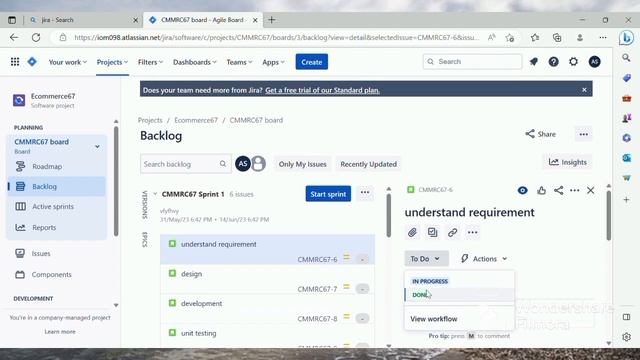This screenshot has width=640, height=360.
Task: Open Edge collections icon
Action: coord(557,38)
